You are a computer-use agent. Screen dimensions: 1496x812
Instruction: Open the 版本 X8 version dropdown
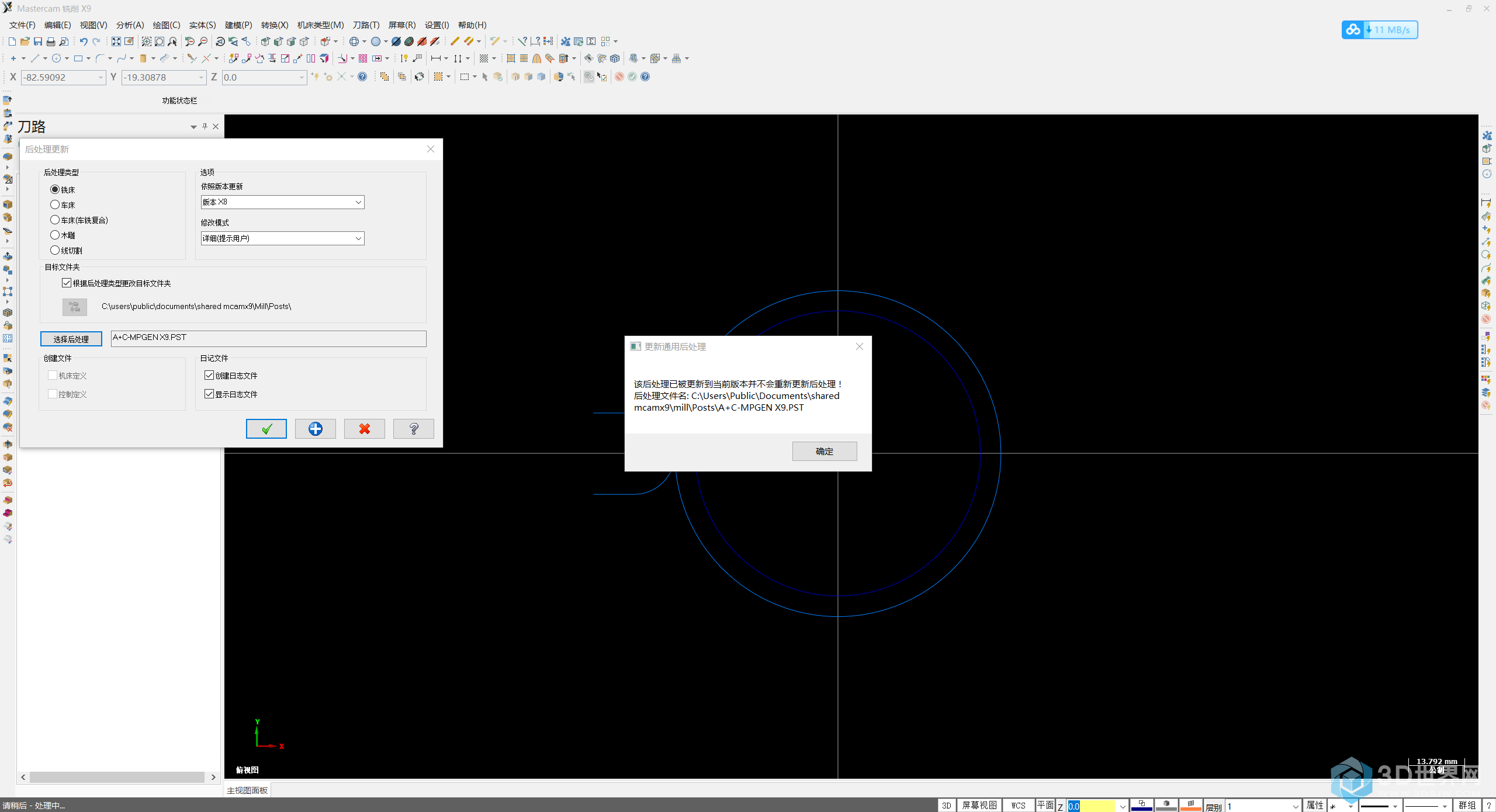[x=282, y=202]
